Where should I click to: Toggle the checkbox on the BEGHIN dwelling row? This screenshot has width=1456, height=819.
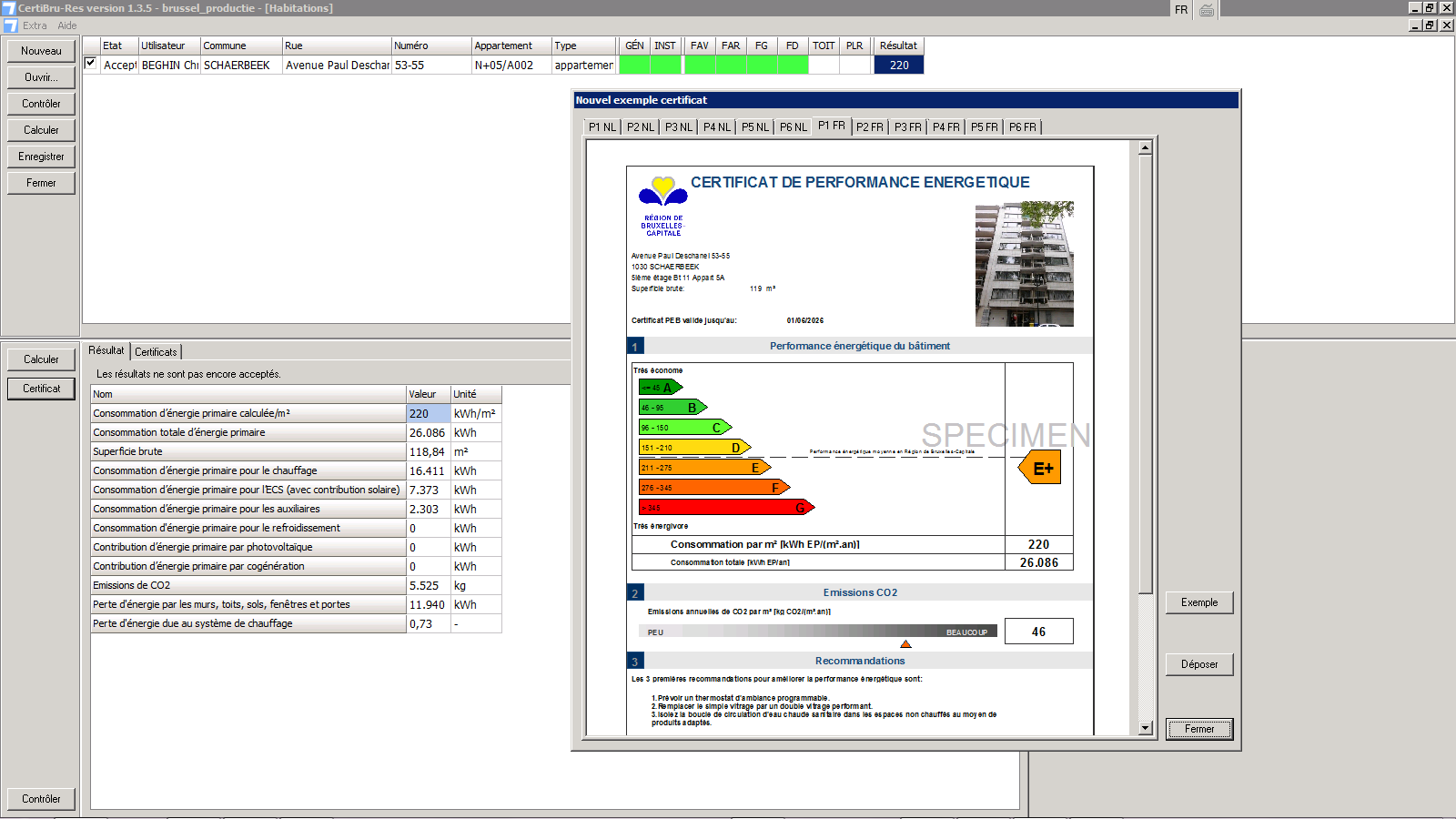(x=91, y=64)
